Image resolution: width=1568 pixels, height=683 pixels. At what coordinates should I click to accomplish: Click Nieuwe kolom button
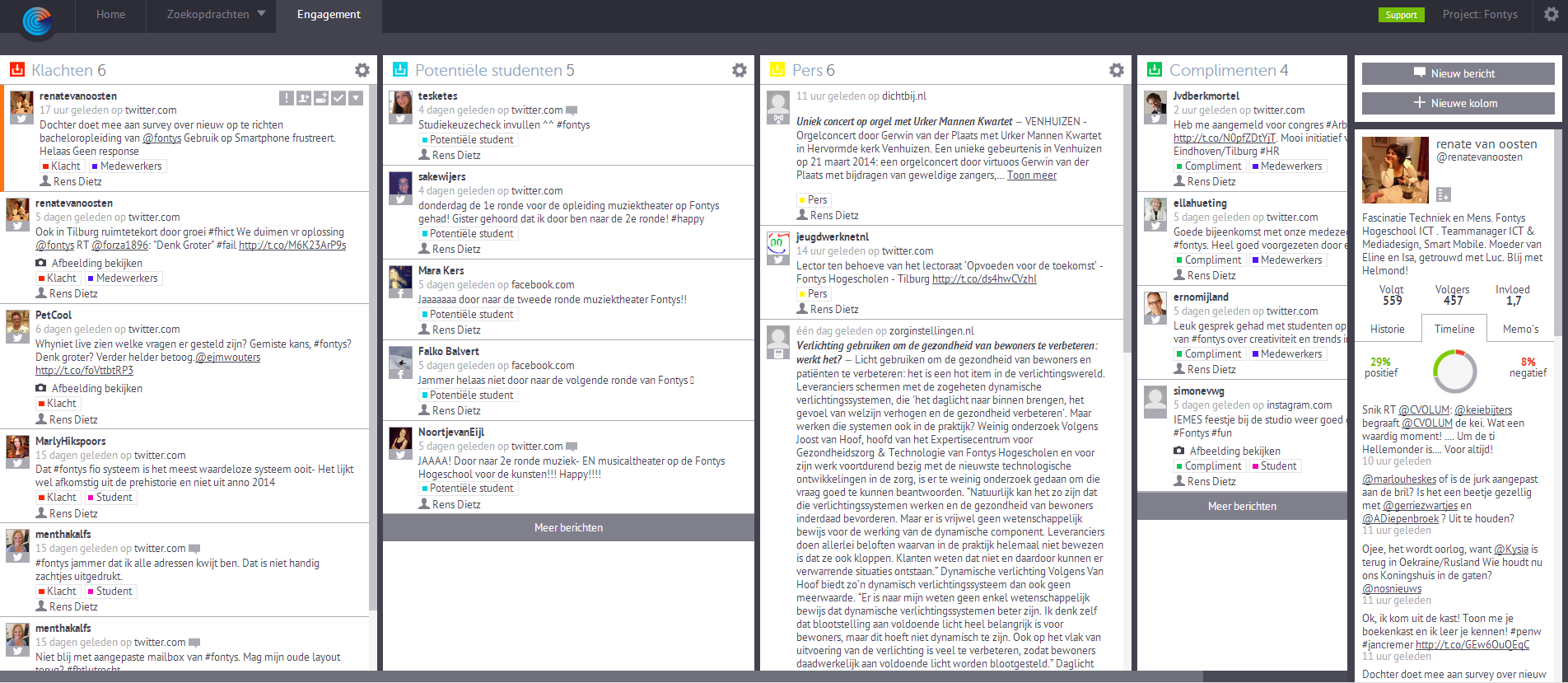(x=1458, y=103)
